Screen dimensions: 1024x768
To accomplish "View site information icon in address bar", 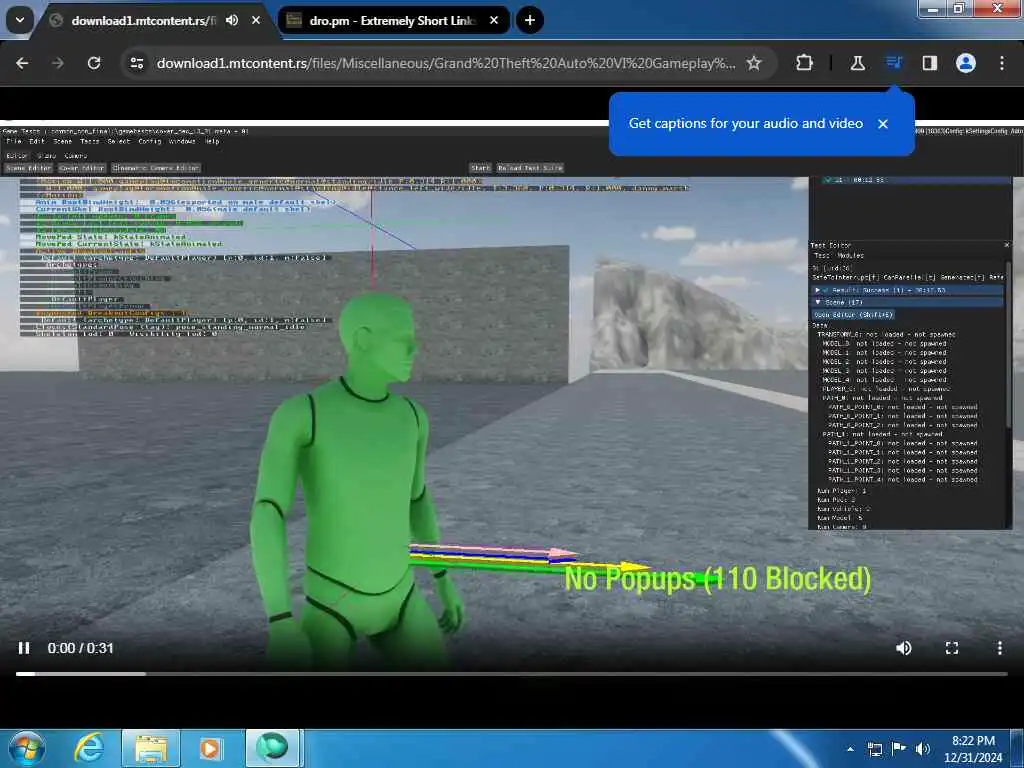I will coord(137,63).
